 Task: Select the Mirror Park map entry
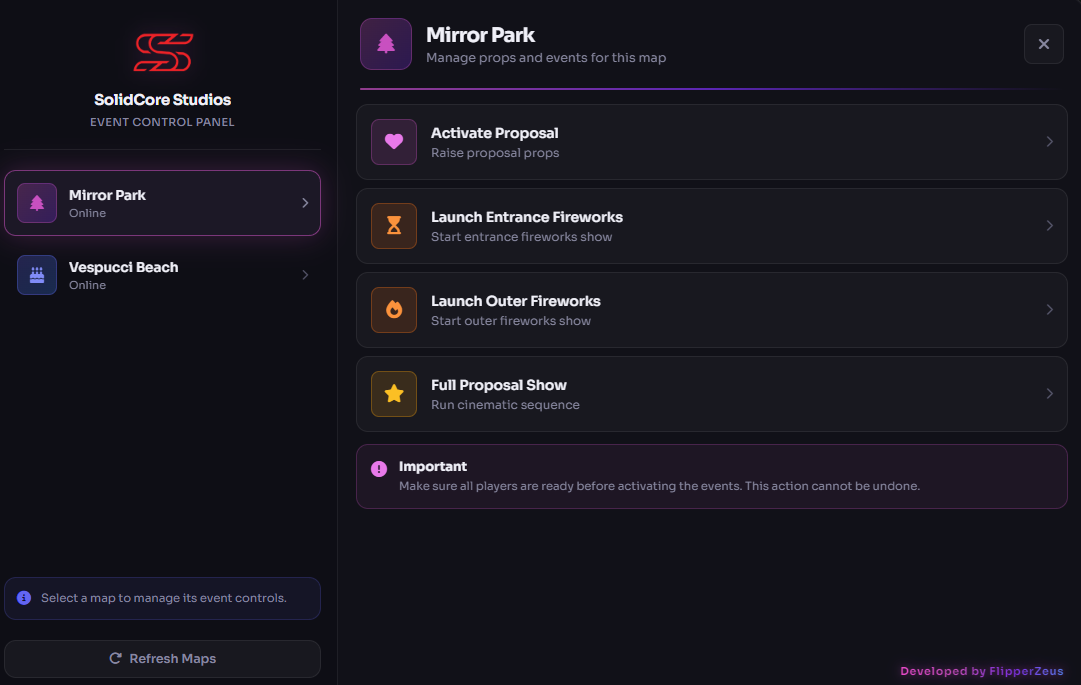(163, 203)
